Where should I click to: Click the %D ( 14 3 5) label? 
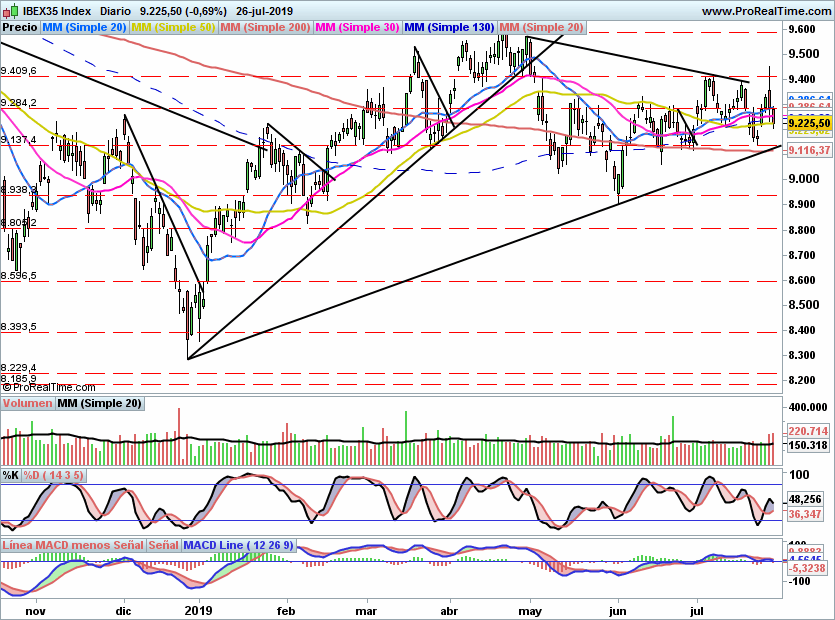click(53, 475)
